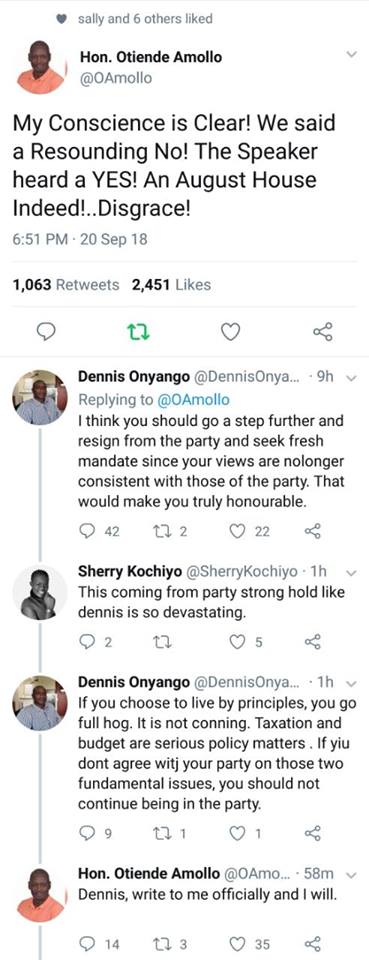Retweet Dennis Onyango's resign-from-party reply
369x960 pixels.
[x=165, y=531]
